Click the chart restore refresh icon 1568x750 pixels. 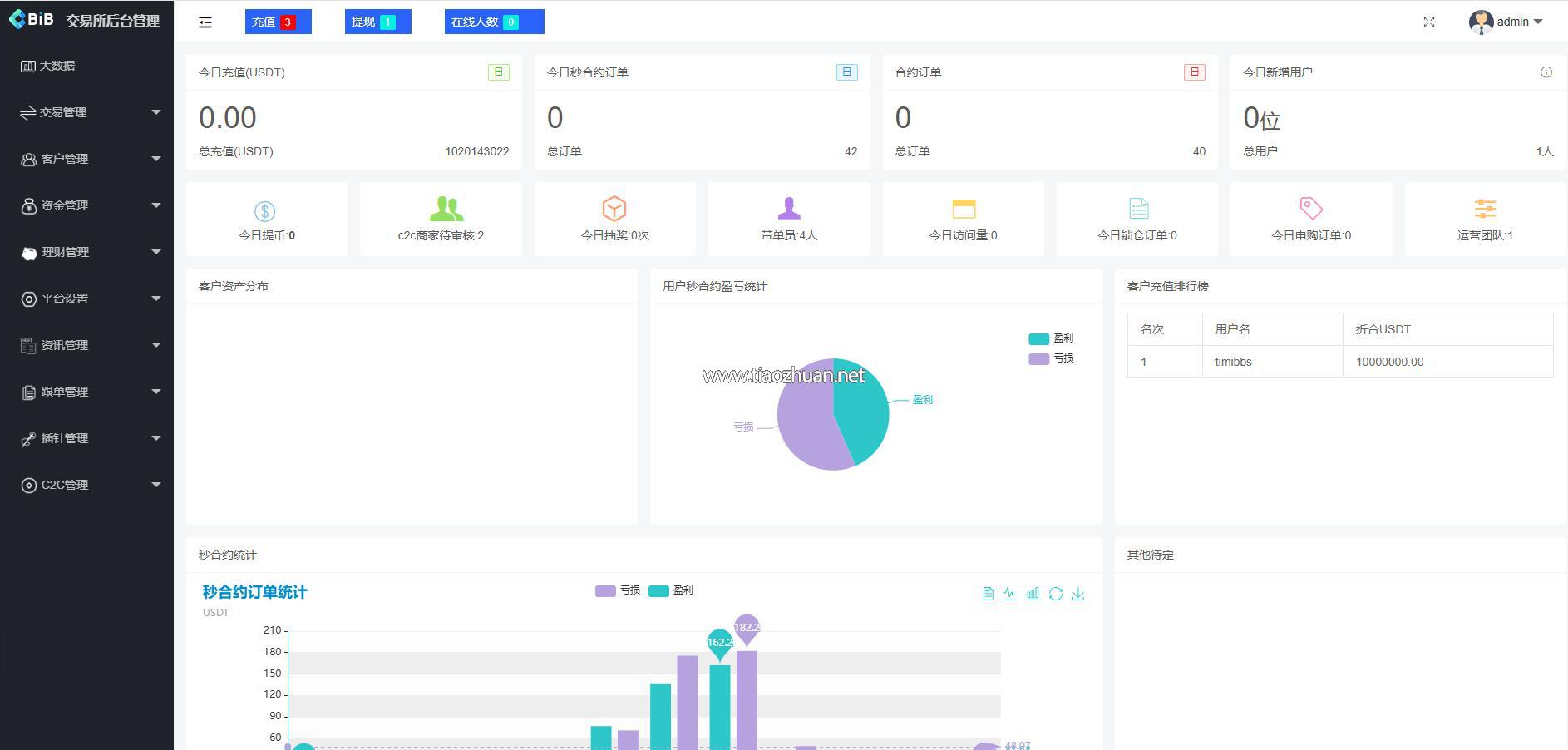point(1056,594)
